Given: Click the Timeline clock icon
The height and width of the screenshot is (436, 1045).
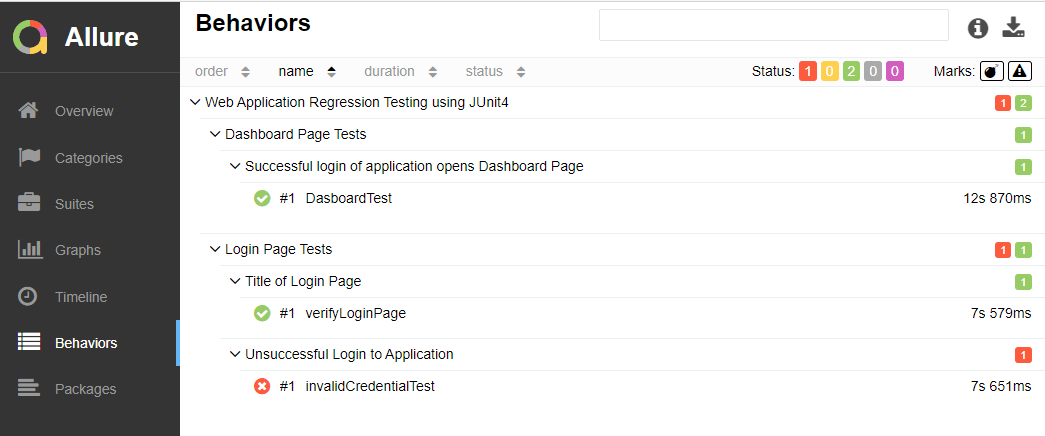Looking at the screenshot, I should tap(29, 297).
